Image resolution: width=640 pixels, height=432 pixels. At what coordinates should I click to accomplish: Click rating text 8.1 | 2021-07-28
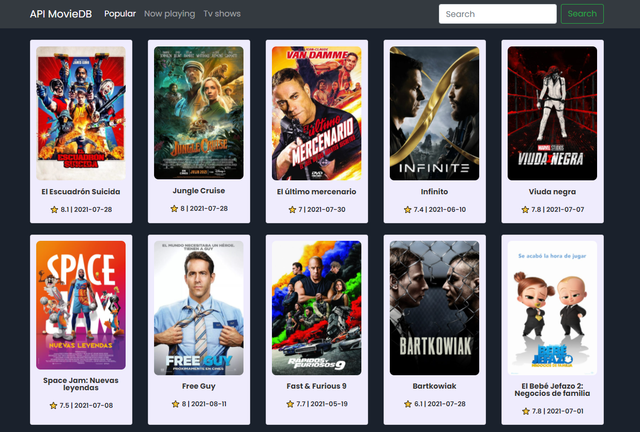pos(86,209)
